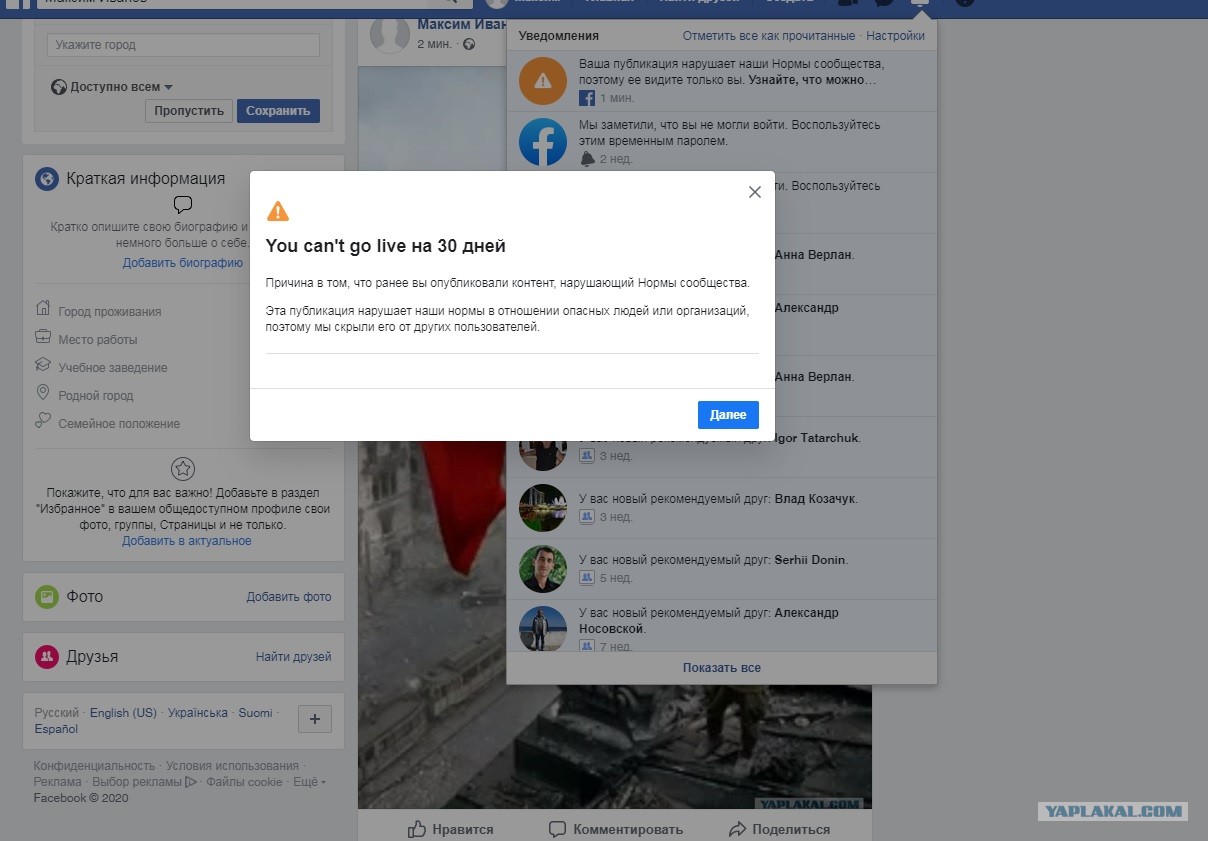The image size is (1208, 841).
Task: Select the Семейное положение entry
Action: [x=119, y=424]
